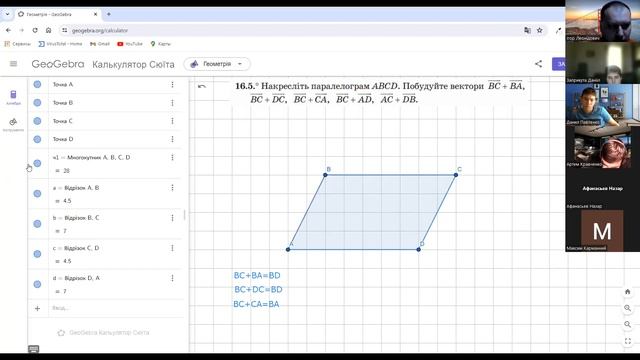Click the algebra panel resize handle
This screenshot has width=640, height=360.
click(184, 215)
